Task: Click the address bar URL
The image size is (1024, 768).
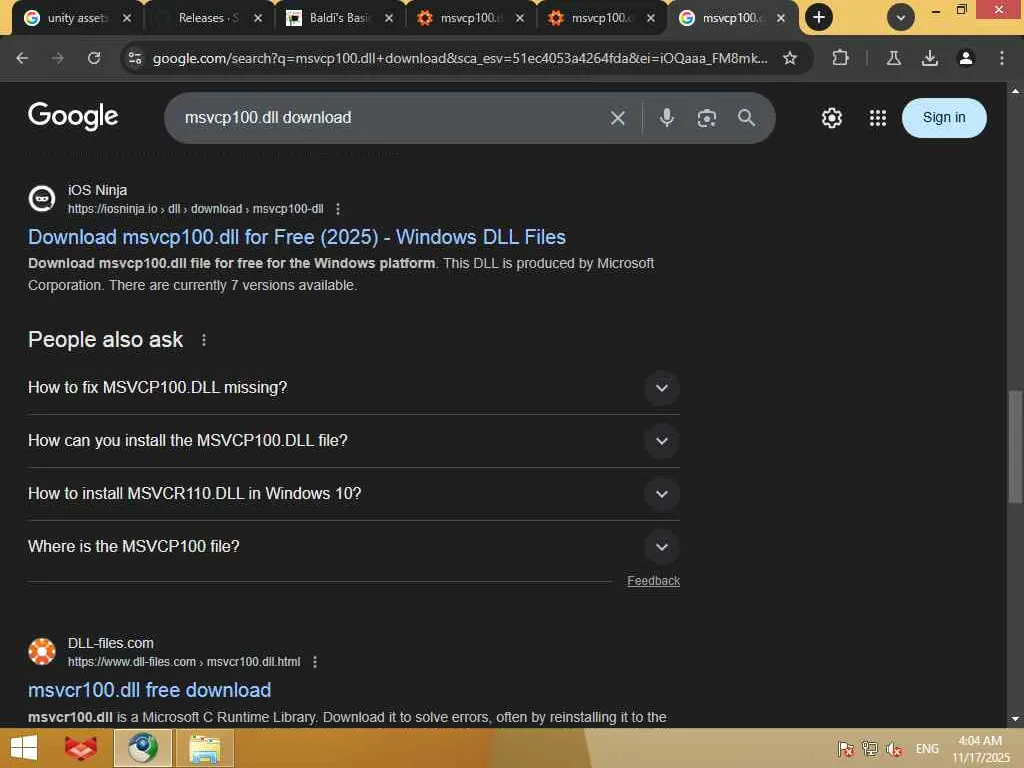Action: 460,58
